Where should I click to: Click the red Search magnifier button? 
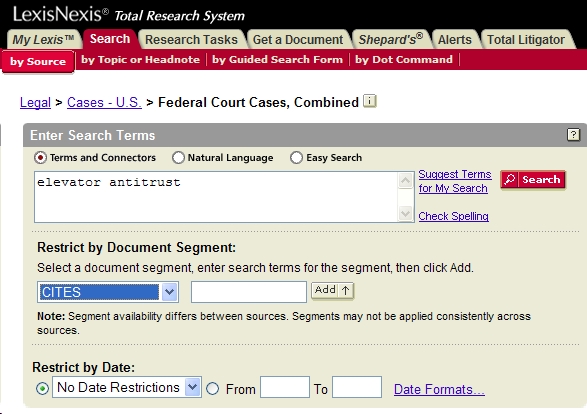pos(533,180)
